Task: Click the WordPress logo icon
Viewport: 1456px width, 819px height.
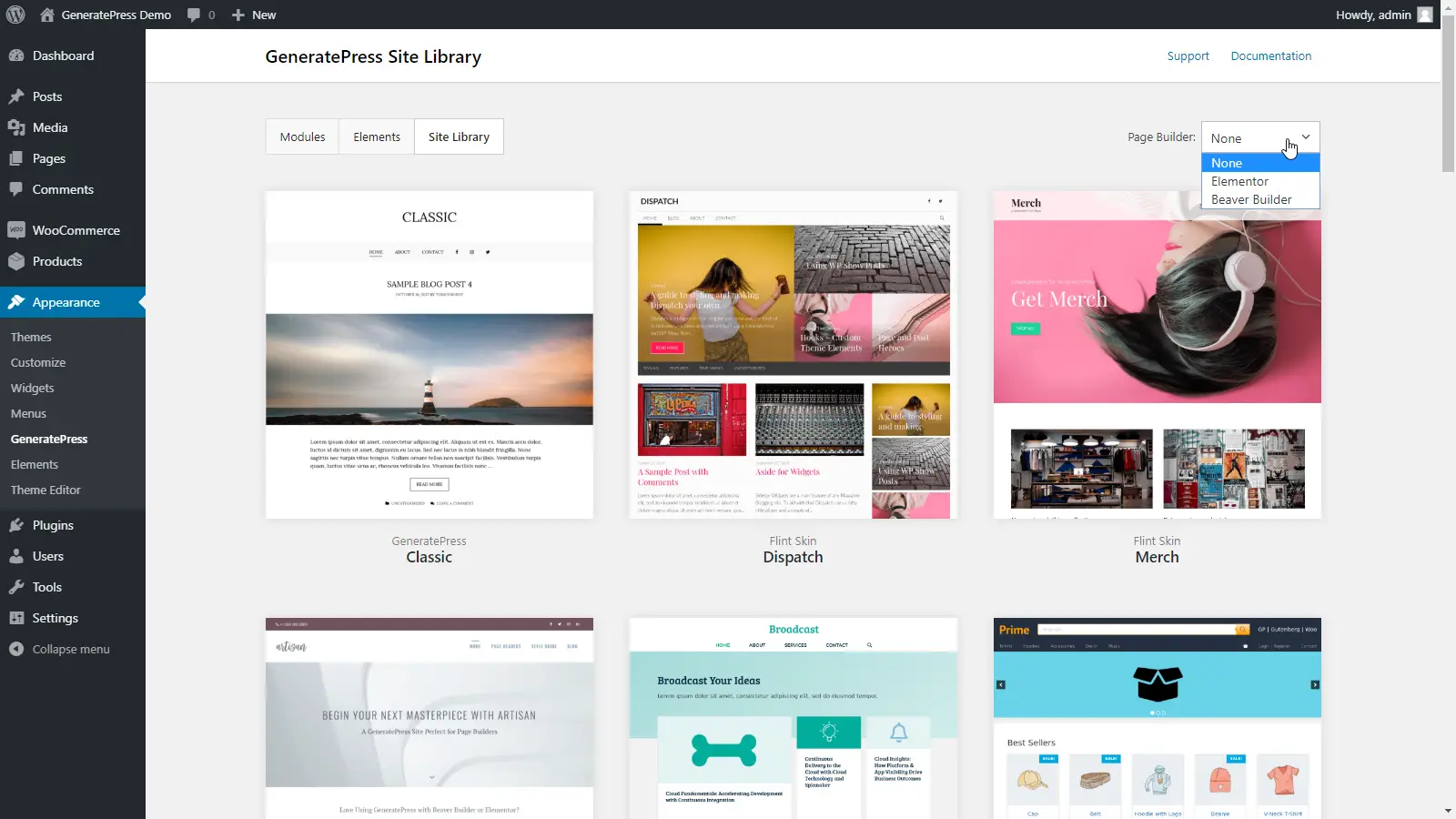Action: pyautogui.click(x=15, y=15)
